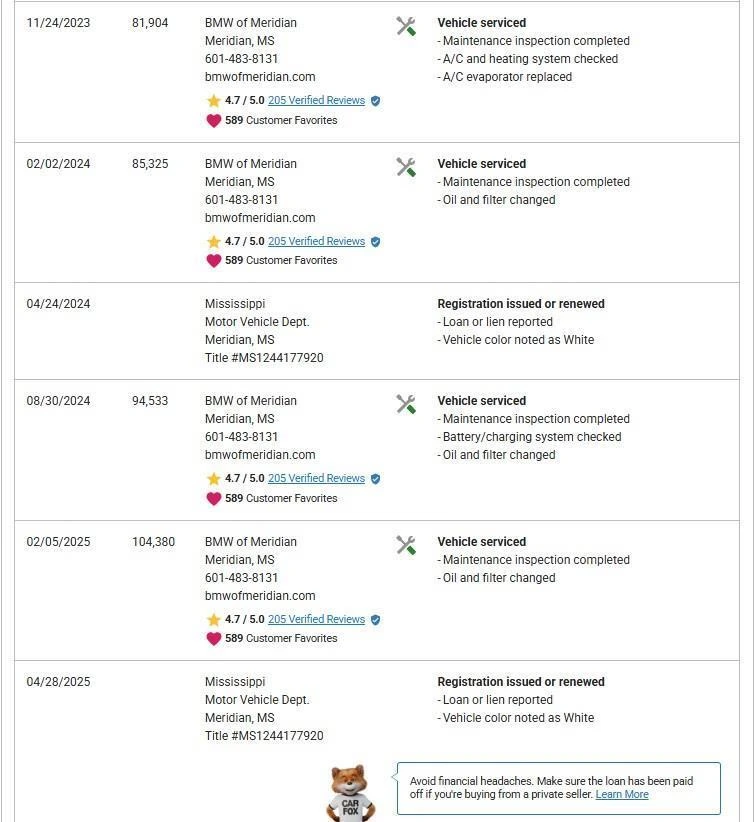
Task: Click the wrench service icon for 08/30/2024
Action: point(406,404)
